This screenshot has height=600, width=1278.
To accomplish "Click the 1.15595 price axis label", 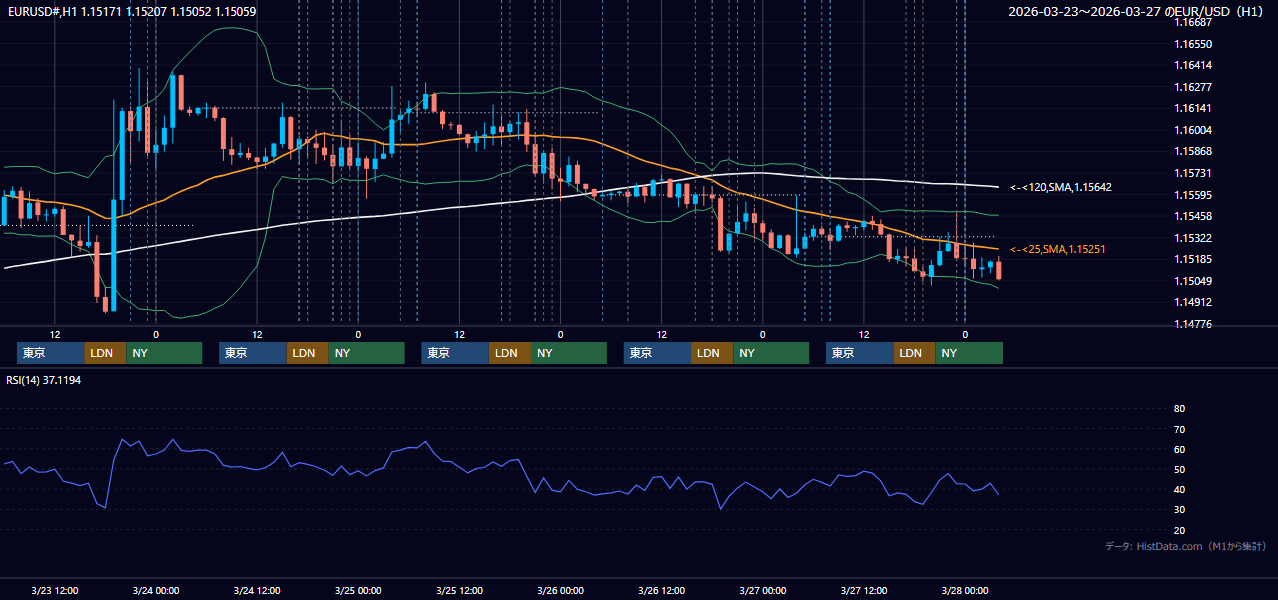I will 1193,195.
